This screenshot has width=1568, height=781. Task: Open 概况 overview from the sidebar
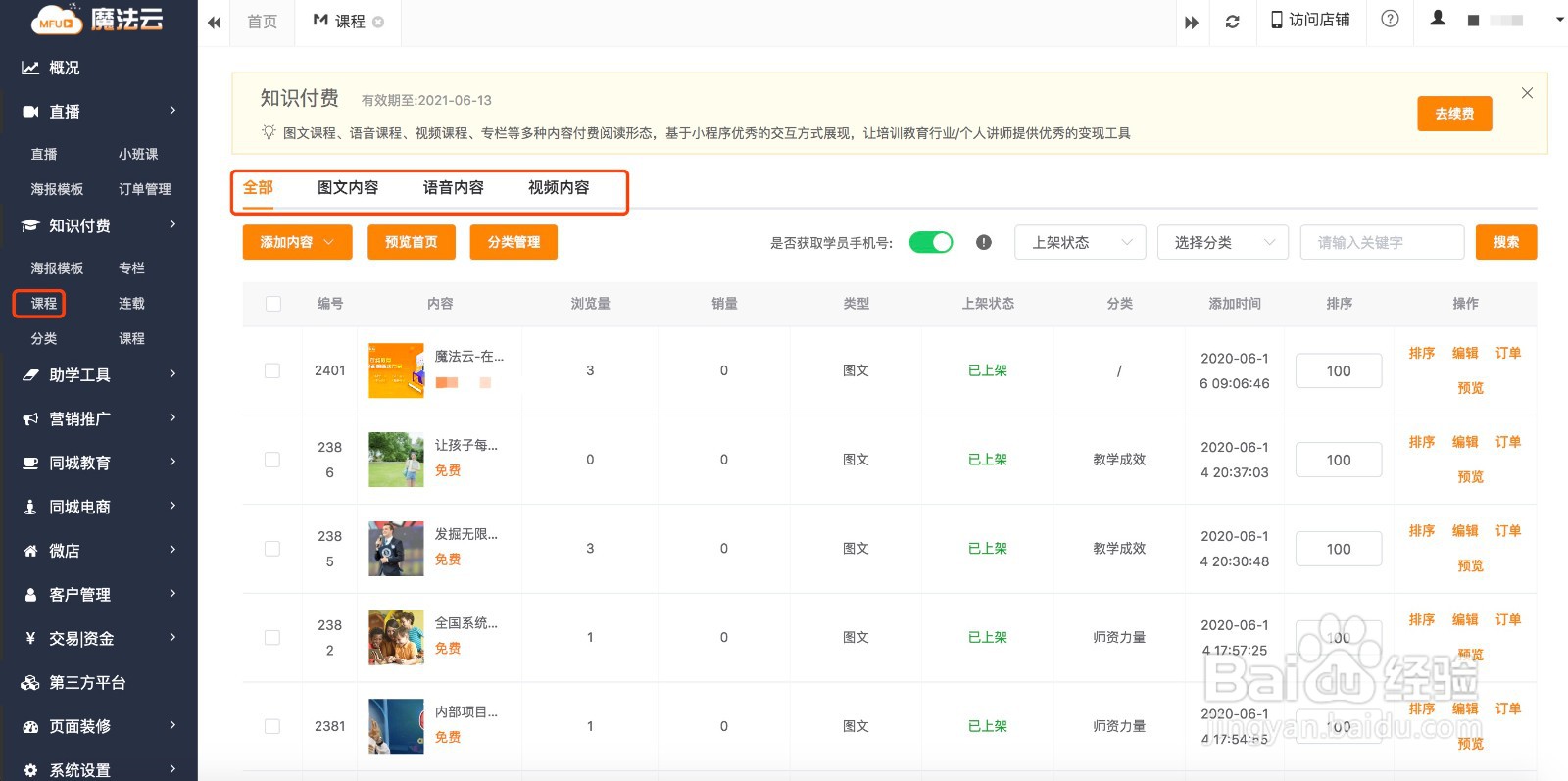[x=65, y=68]
